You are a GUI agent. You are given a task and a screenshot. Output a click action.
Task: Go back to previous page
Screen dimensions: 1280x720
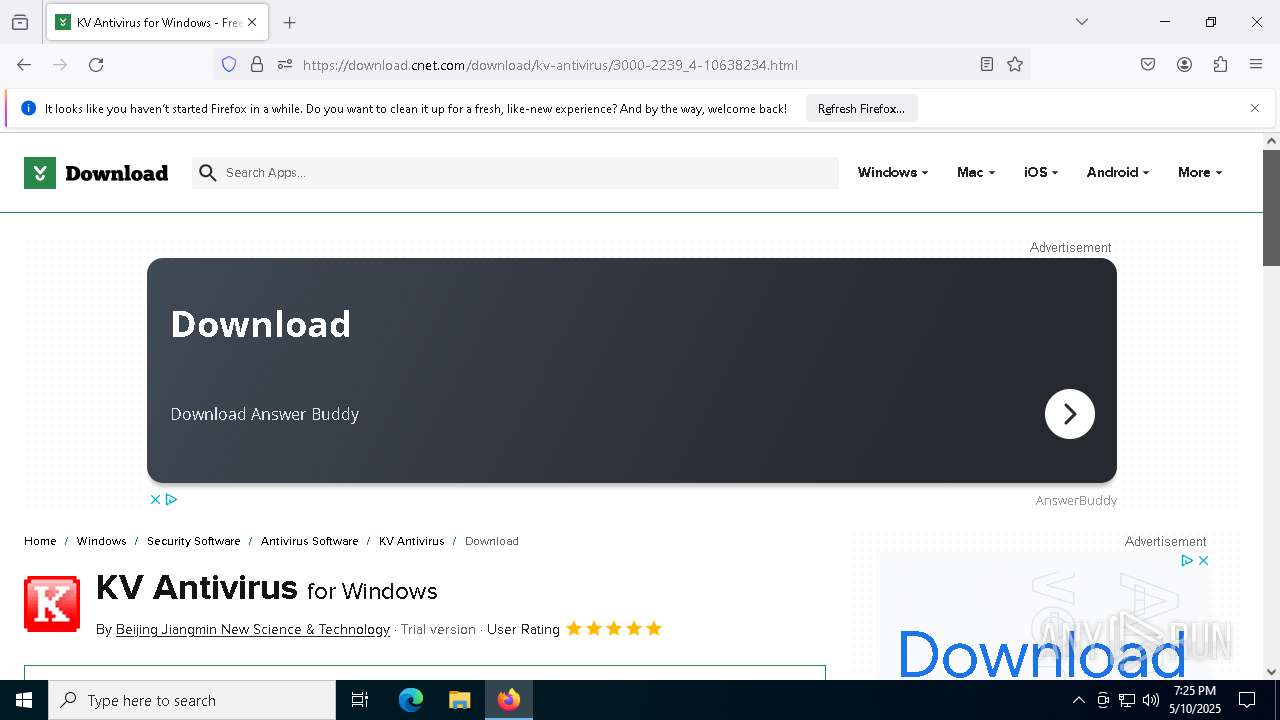pos(24,65)
